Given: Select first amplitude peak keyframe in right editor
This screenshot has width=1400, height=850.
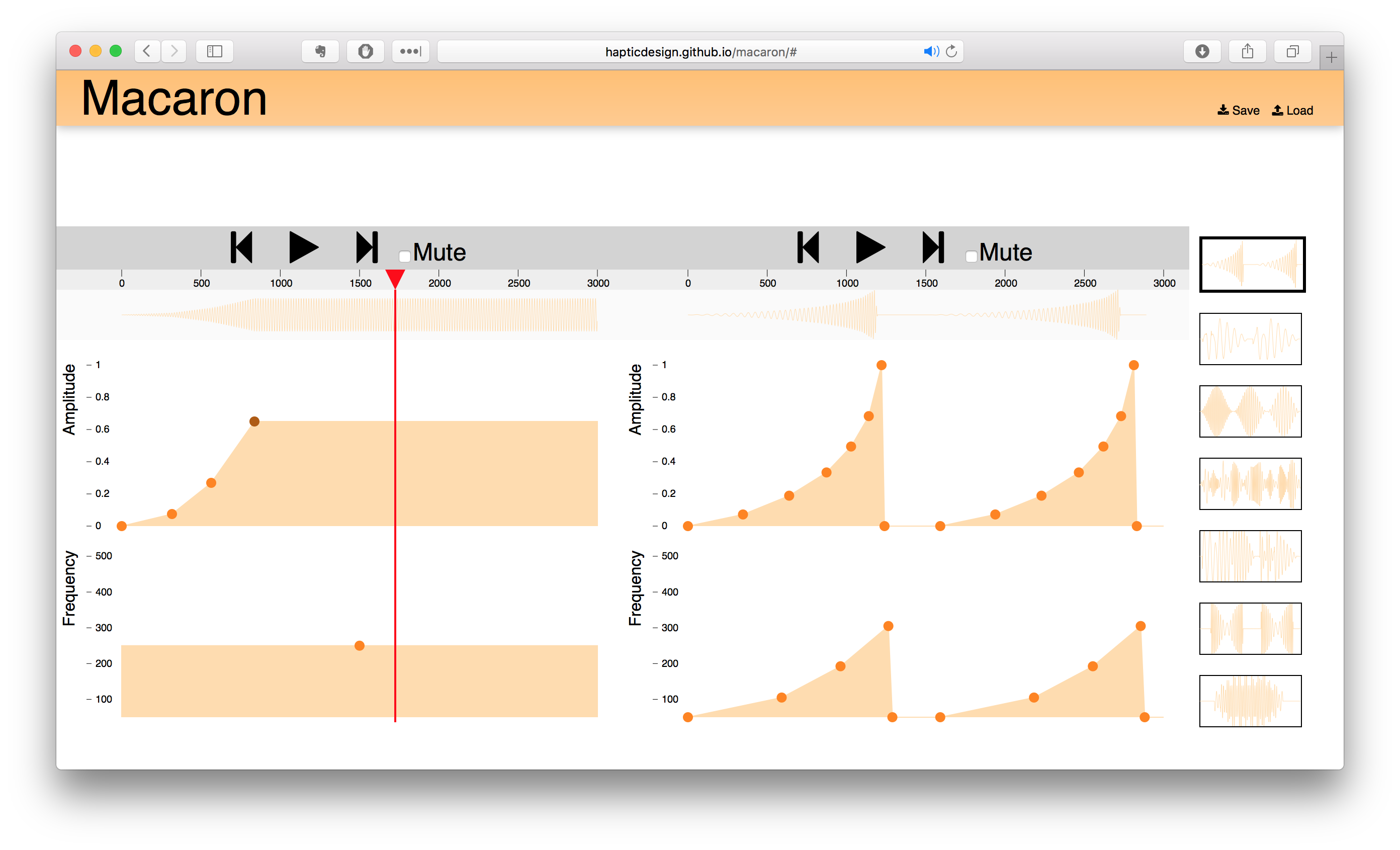Looking at the screenshot, I should pos(881,365).
